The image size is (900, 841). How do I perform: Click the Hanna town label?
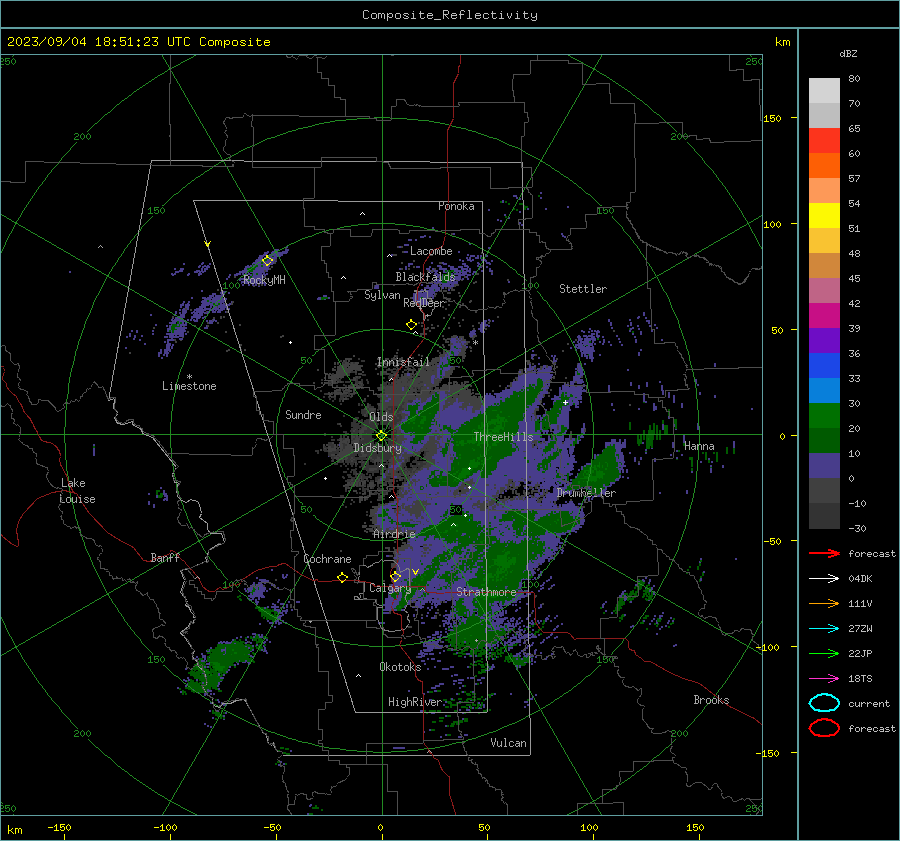coord(699,446)
